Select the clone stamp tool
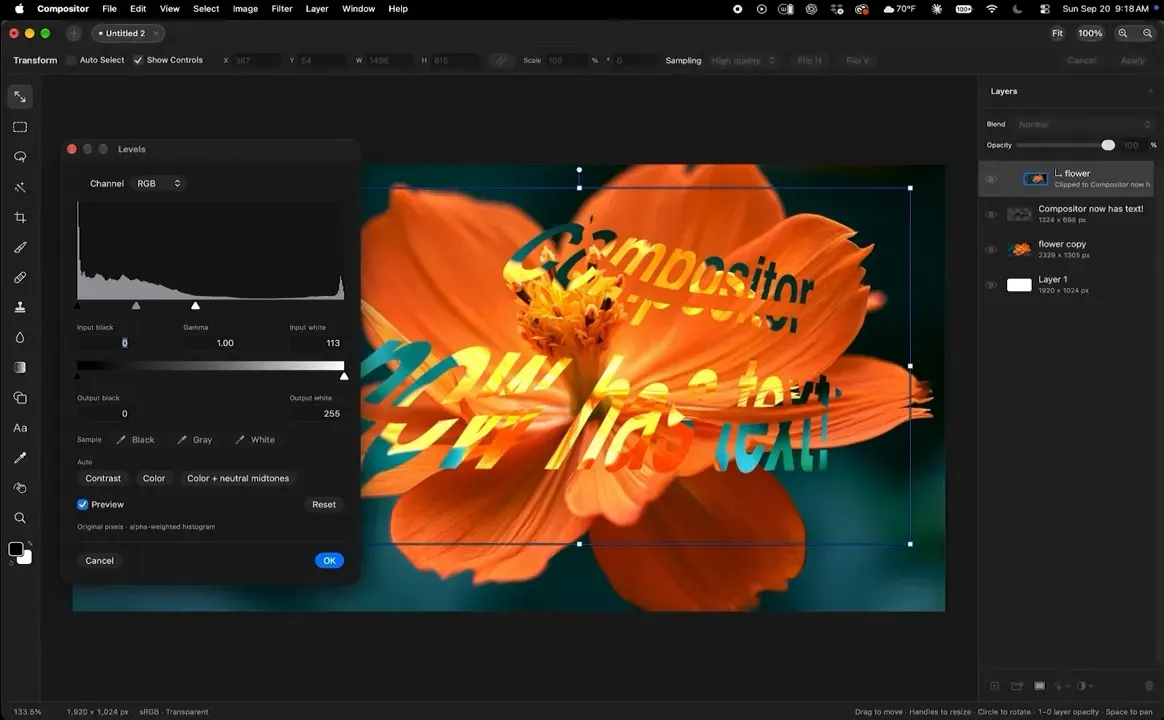The width and height of the screenshot is (1164, 720). pyautogui.click(x=20, y=307)
